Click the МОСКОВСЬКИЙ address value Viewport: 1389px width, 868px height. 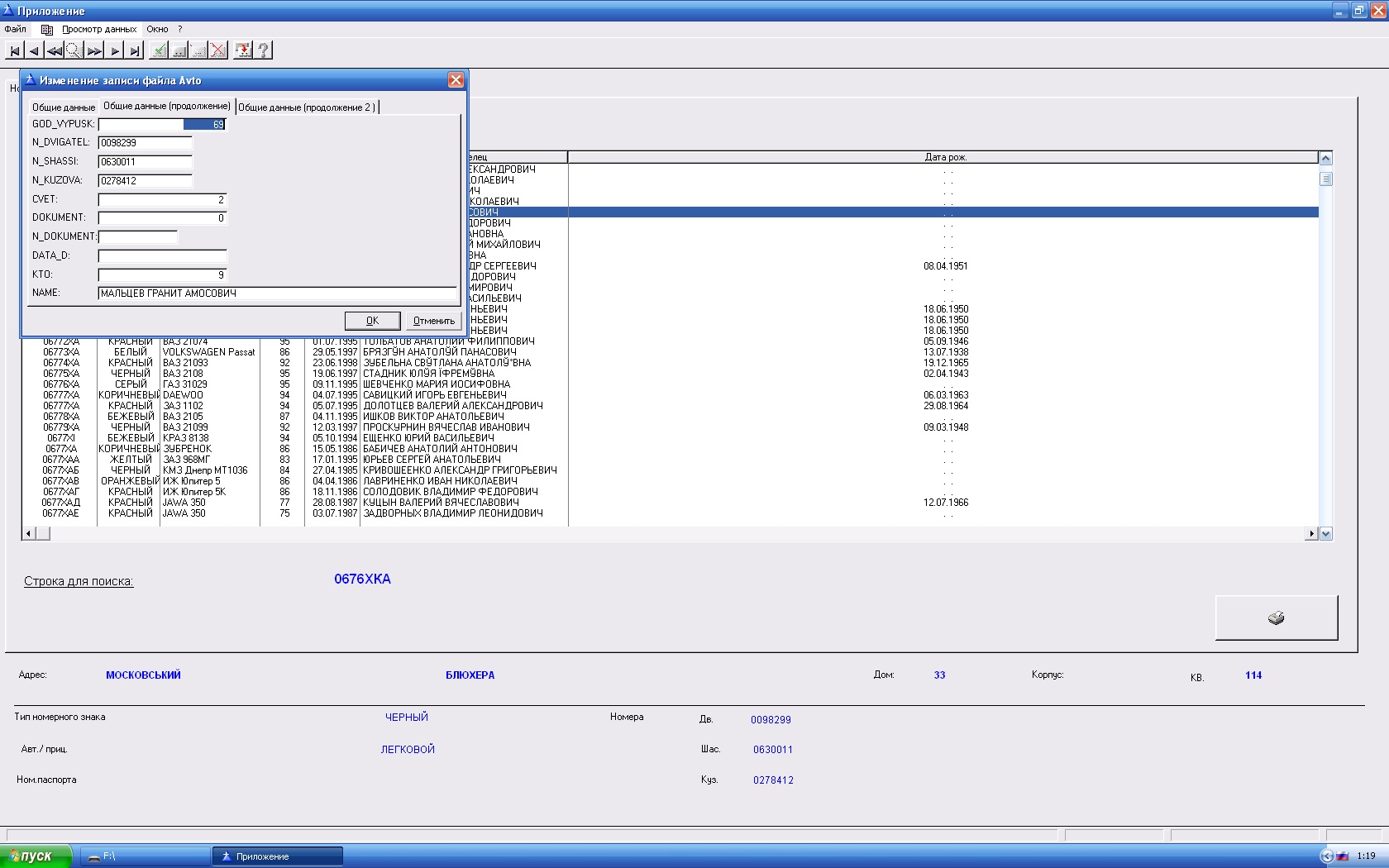tap(143, 675)
